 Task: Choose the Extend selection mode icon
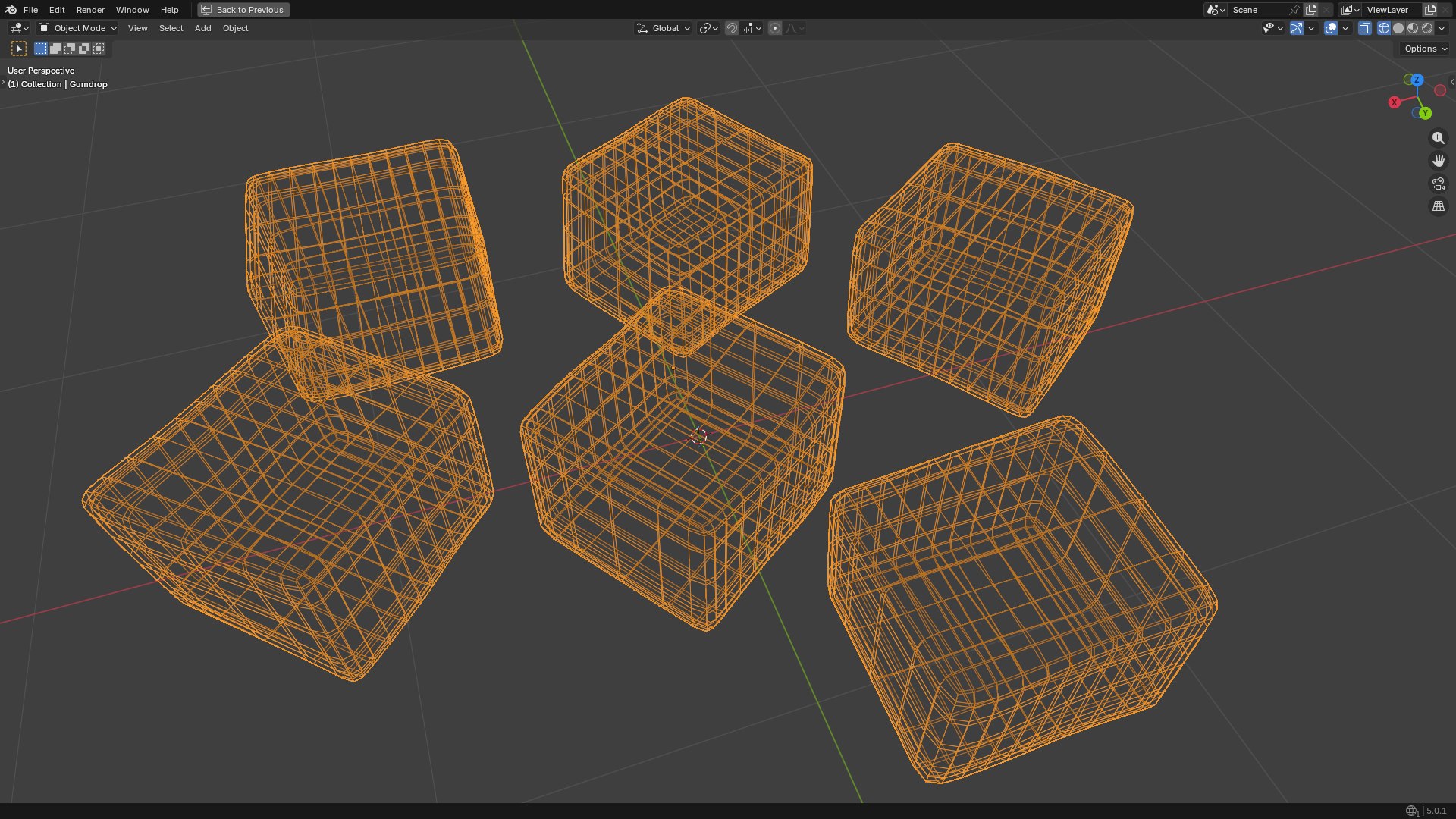pos(55,49)
